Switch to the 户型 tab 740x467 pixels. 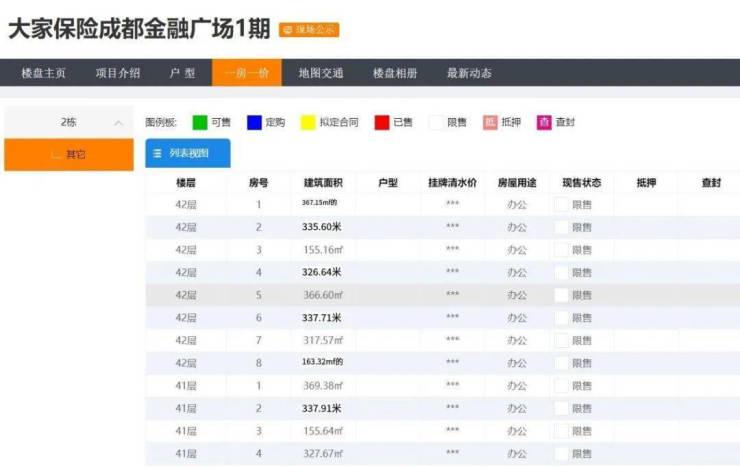(182, 73)
